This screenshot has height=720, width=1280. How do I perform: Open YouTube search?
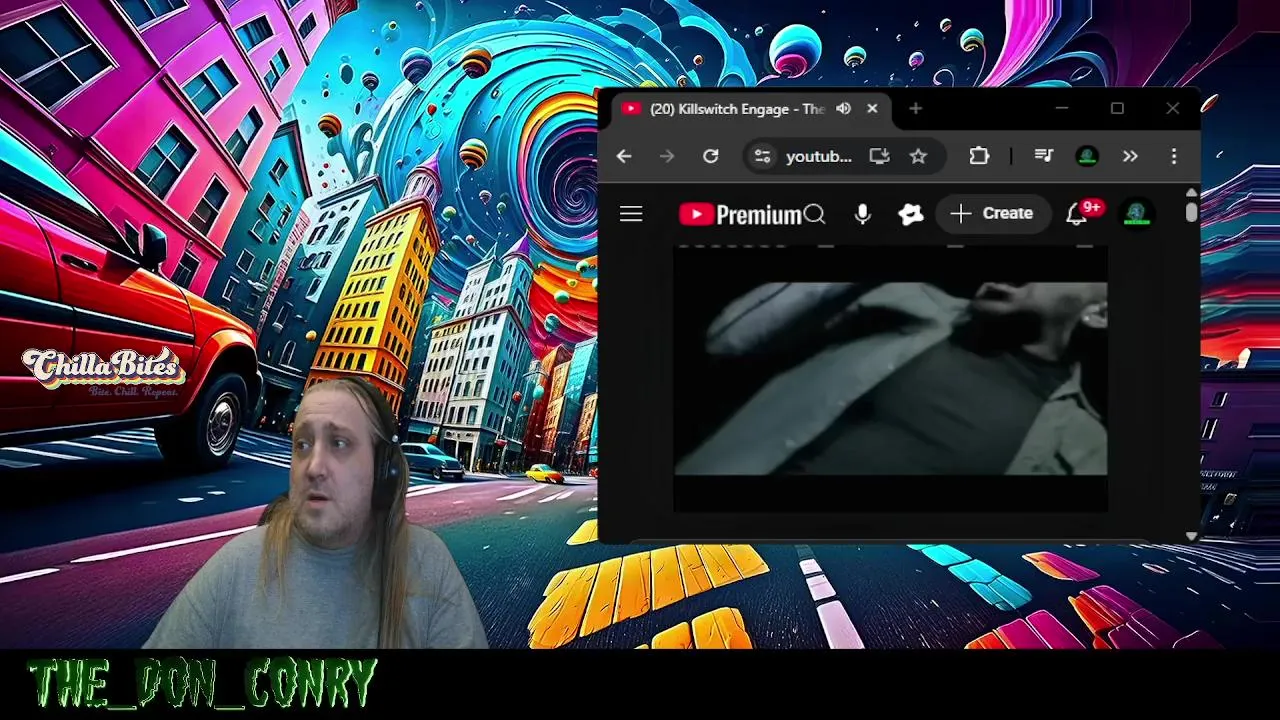tap(814, 214)
